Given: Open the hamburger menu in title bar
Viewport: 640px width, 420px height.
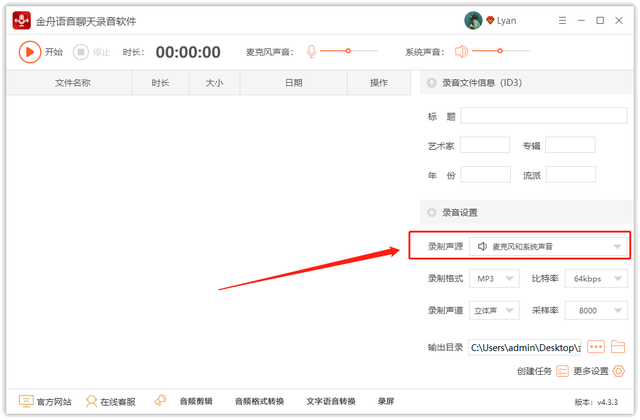Looking at the screenshot, I should click(562, 20).
